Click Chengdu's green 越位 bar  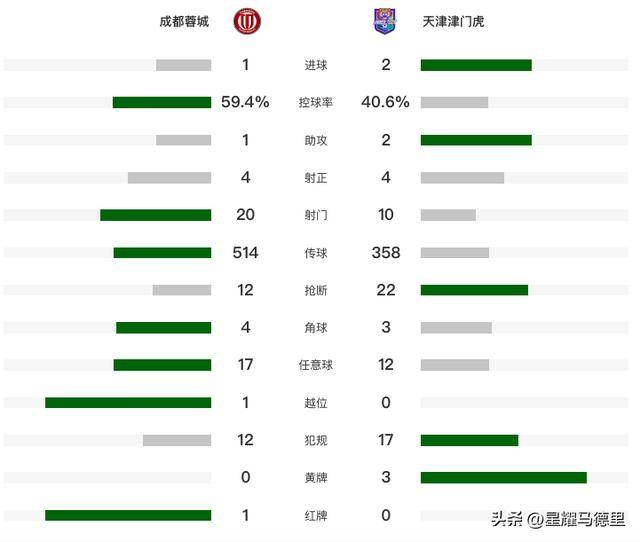[128, 403]
